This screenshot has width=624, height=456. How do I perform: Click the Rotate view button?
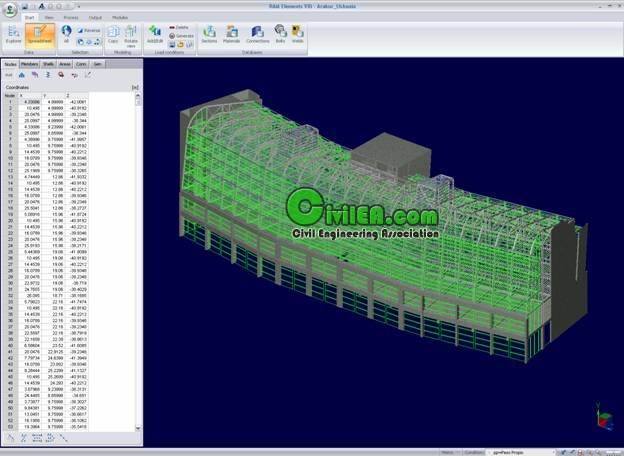coord(131,37)
